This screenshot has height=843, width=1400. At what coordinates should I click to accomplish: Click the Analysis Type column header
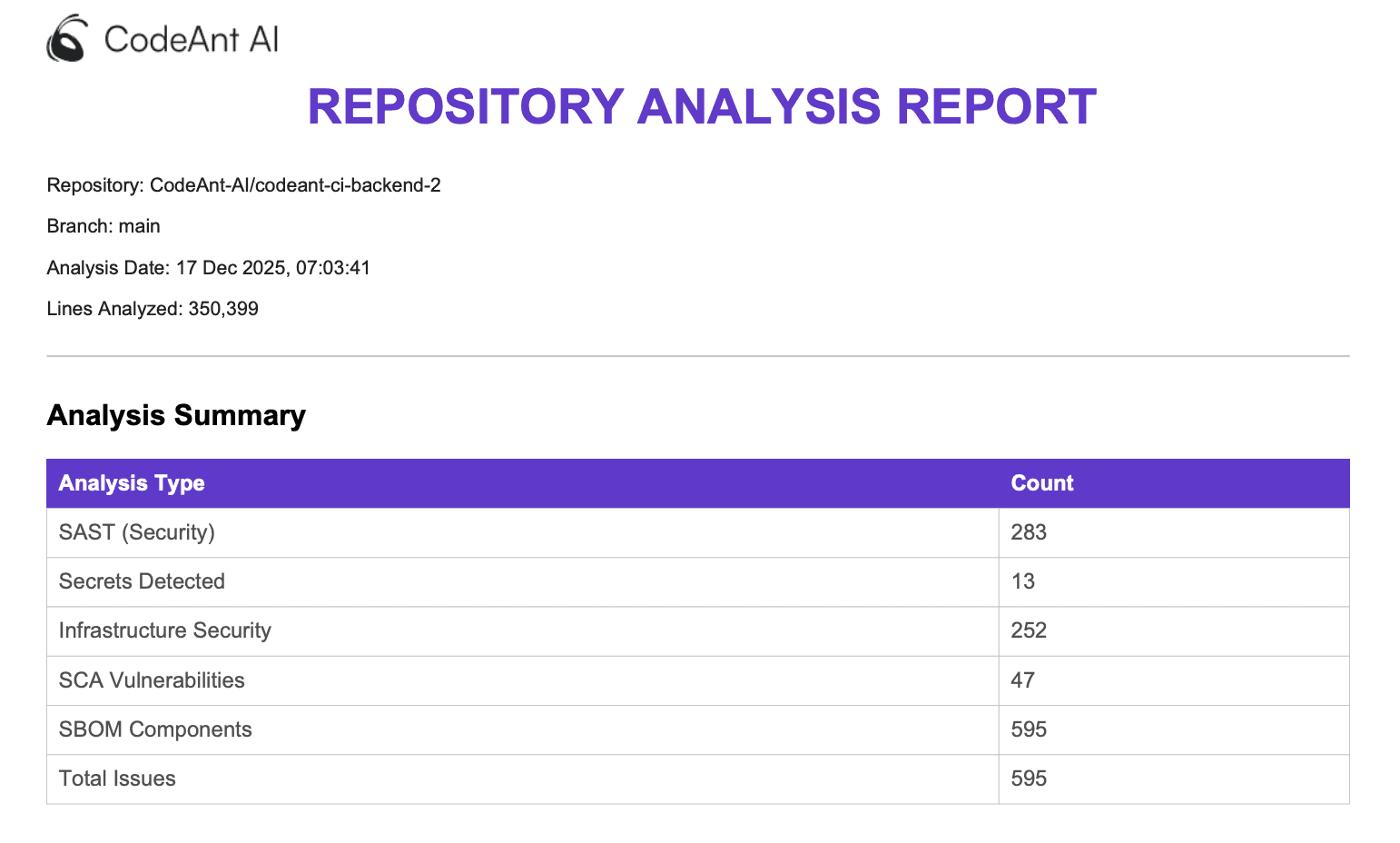coord(132,483)
